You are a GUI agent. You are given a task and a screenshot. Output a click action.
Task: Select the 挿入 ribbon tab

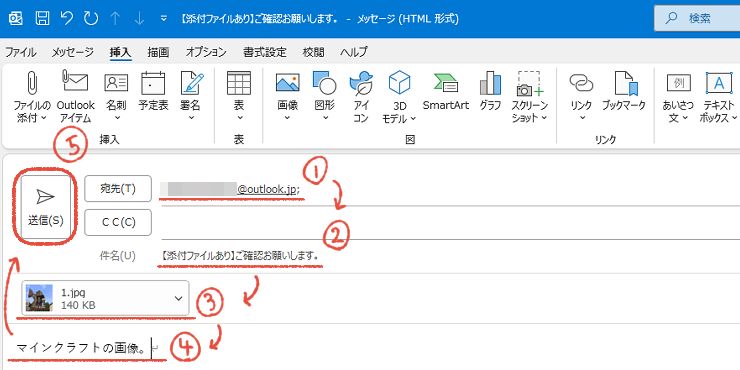pos(120,52)
